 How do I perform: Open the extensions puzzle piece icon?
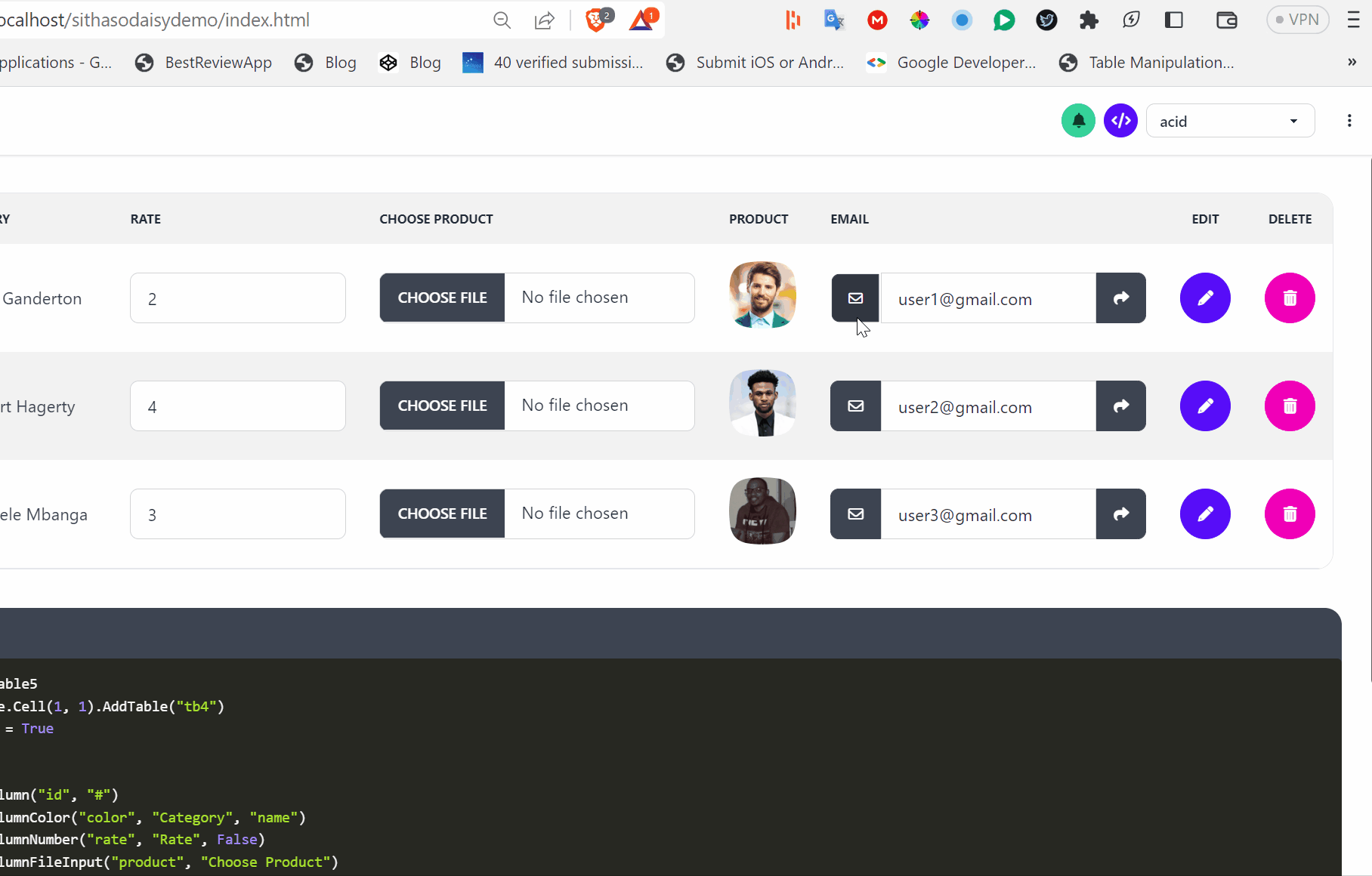[1089, 20]
